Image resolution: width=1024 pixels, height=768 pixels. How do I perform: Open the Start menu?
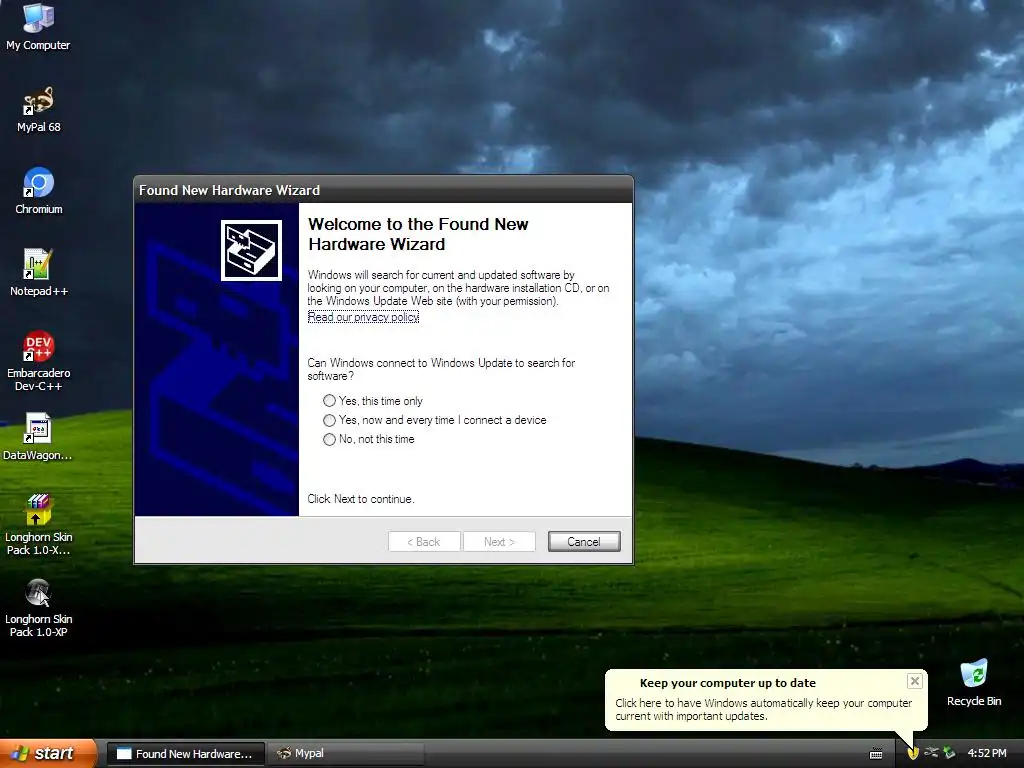point(47,753)
